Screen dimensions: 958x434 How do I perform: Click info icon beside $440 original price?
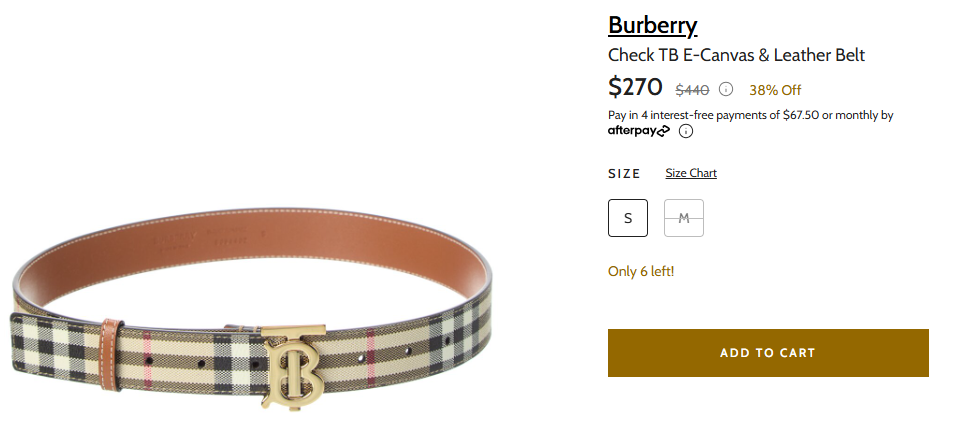tap(725, 89)
